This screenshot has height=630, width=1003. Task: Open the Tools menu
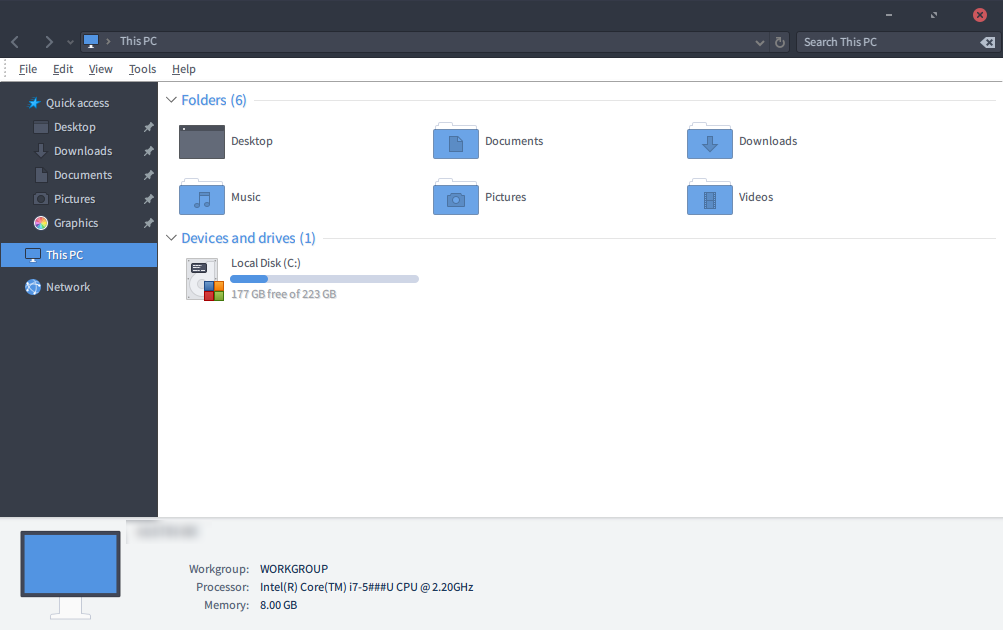point(142,69)
